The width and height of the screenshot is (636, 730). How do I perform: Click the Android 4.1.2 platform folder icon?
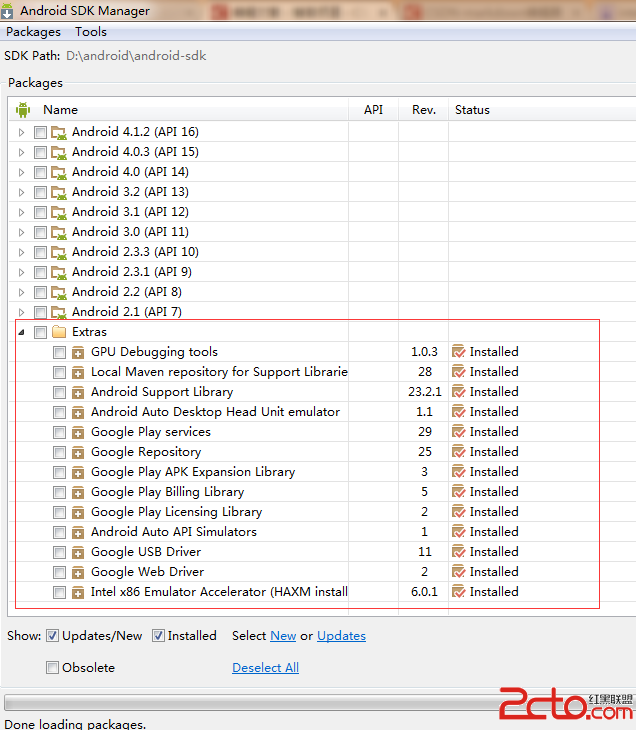[x=59, y=132]
